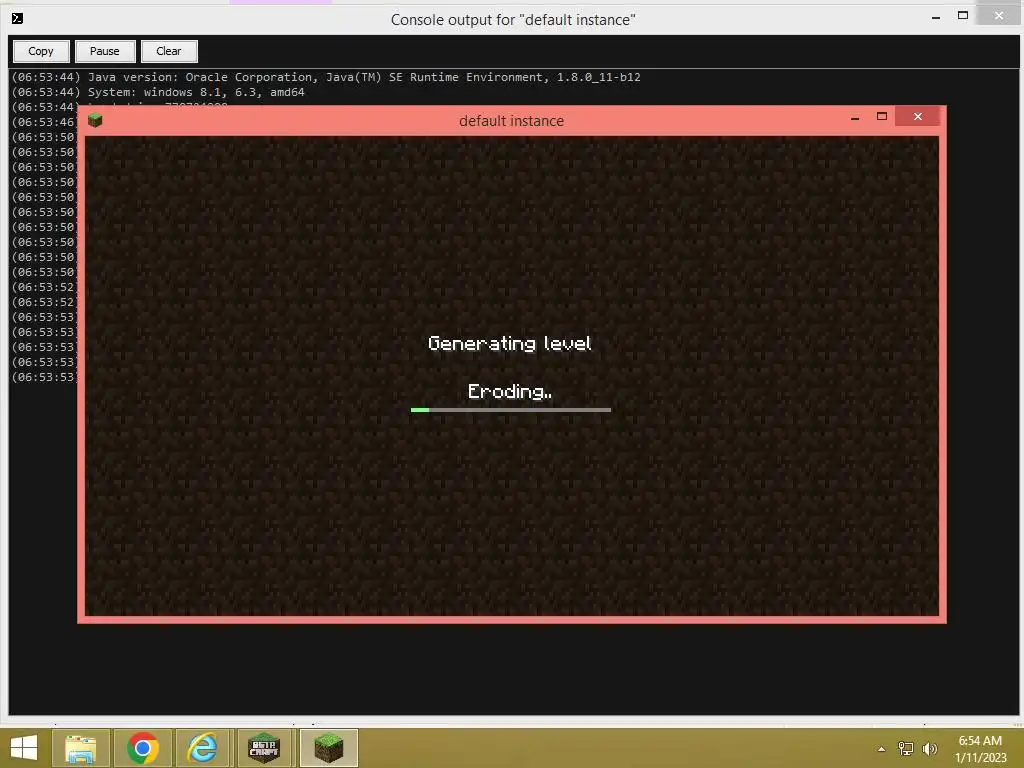Pause the console output
This screenshot has height=768, width=1024.
[104, 51]
